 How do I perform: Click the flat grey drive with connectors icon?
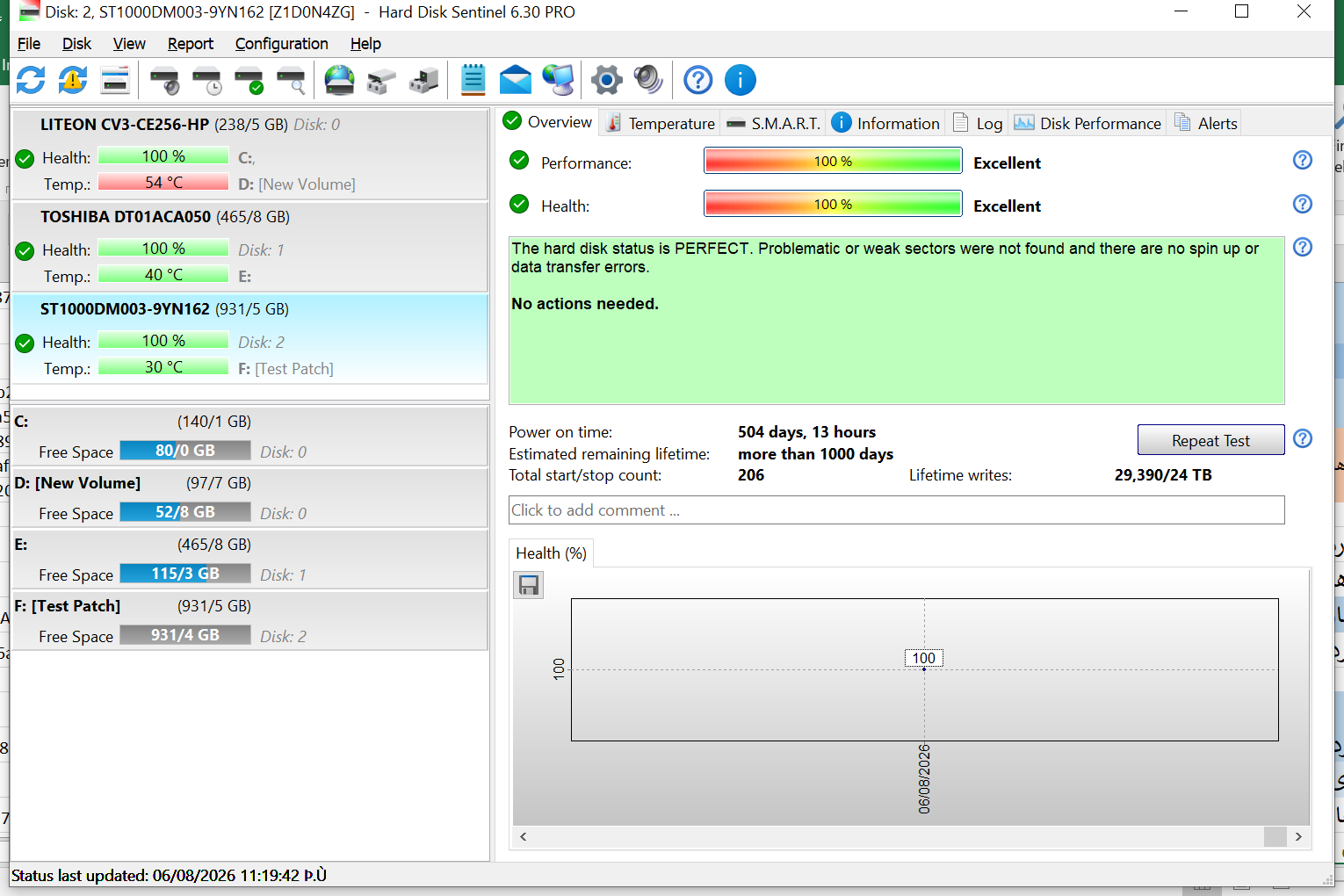381,80
